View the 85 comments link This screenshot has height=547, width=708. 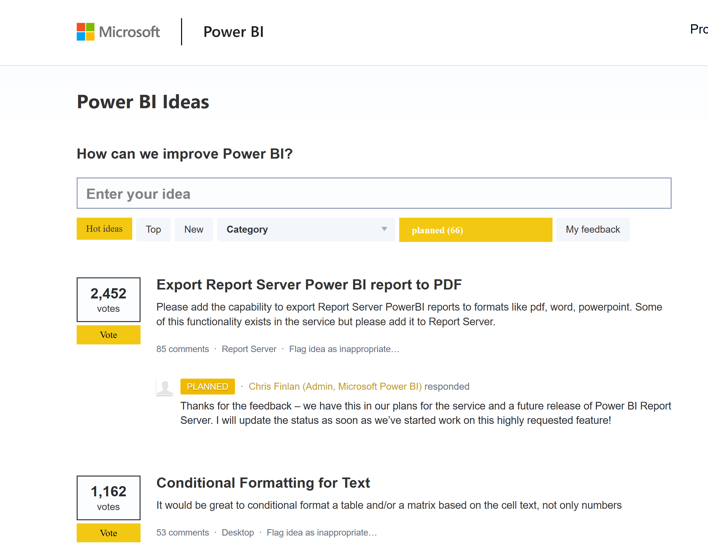(182, 349)
